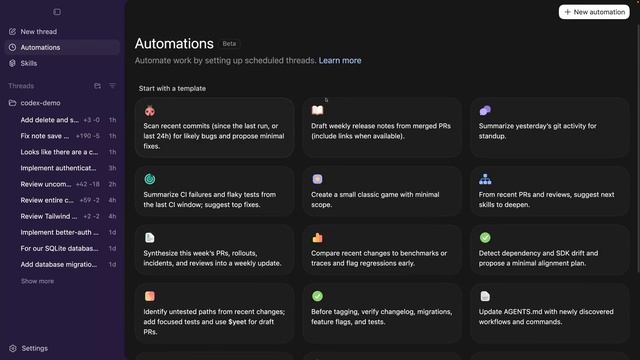Expand threads with Show more

tap(37, 281)
